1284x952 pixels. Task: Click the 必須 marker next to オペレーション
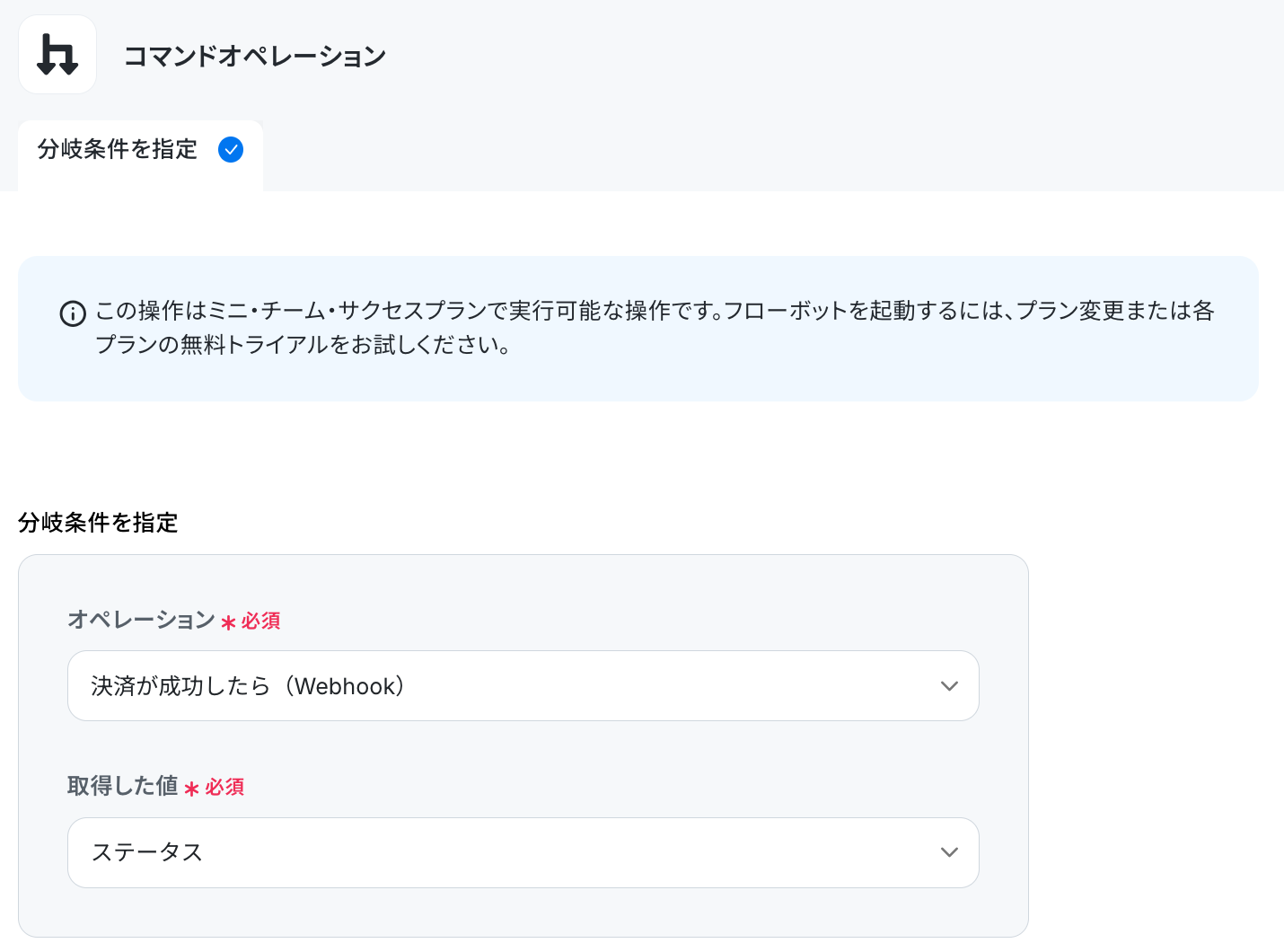(260, 621)
